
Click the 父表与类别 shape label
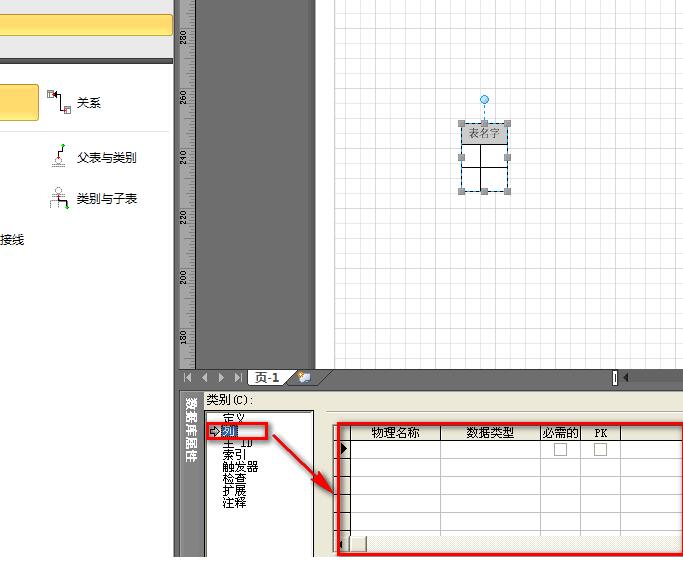point(107,157)
